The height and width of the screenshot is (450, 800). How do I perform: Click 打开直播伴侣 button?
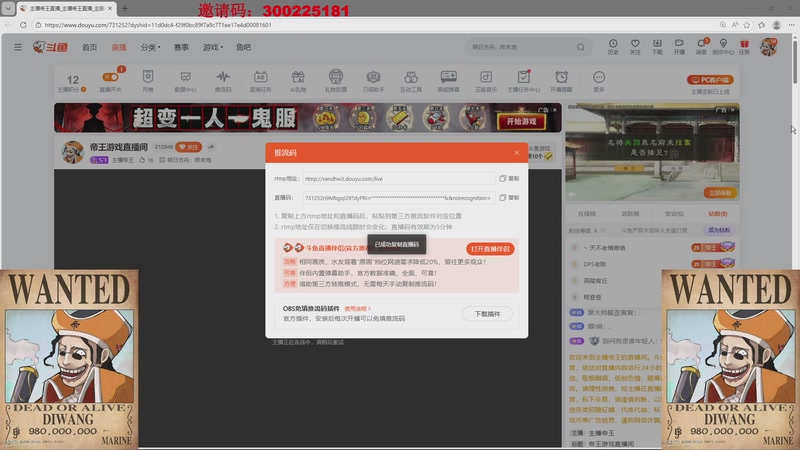[x=490, y=249]
